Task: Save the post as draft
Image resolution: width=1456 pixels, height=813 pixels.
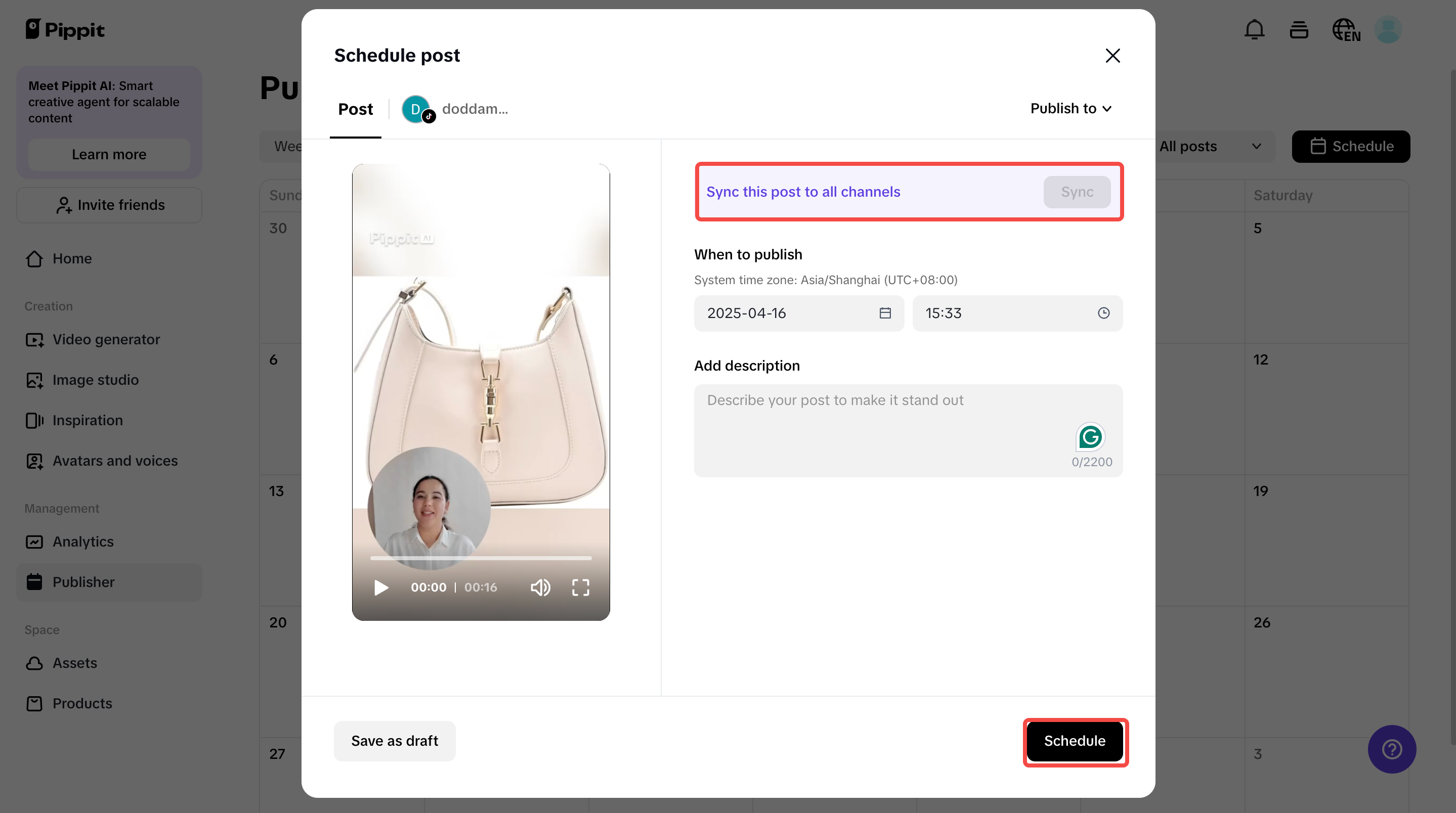Action: [394, 741]
